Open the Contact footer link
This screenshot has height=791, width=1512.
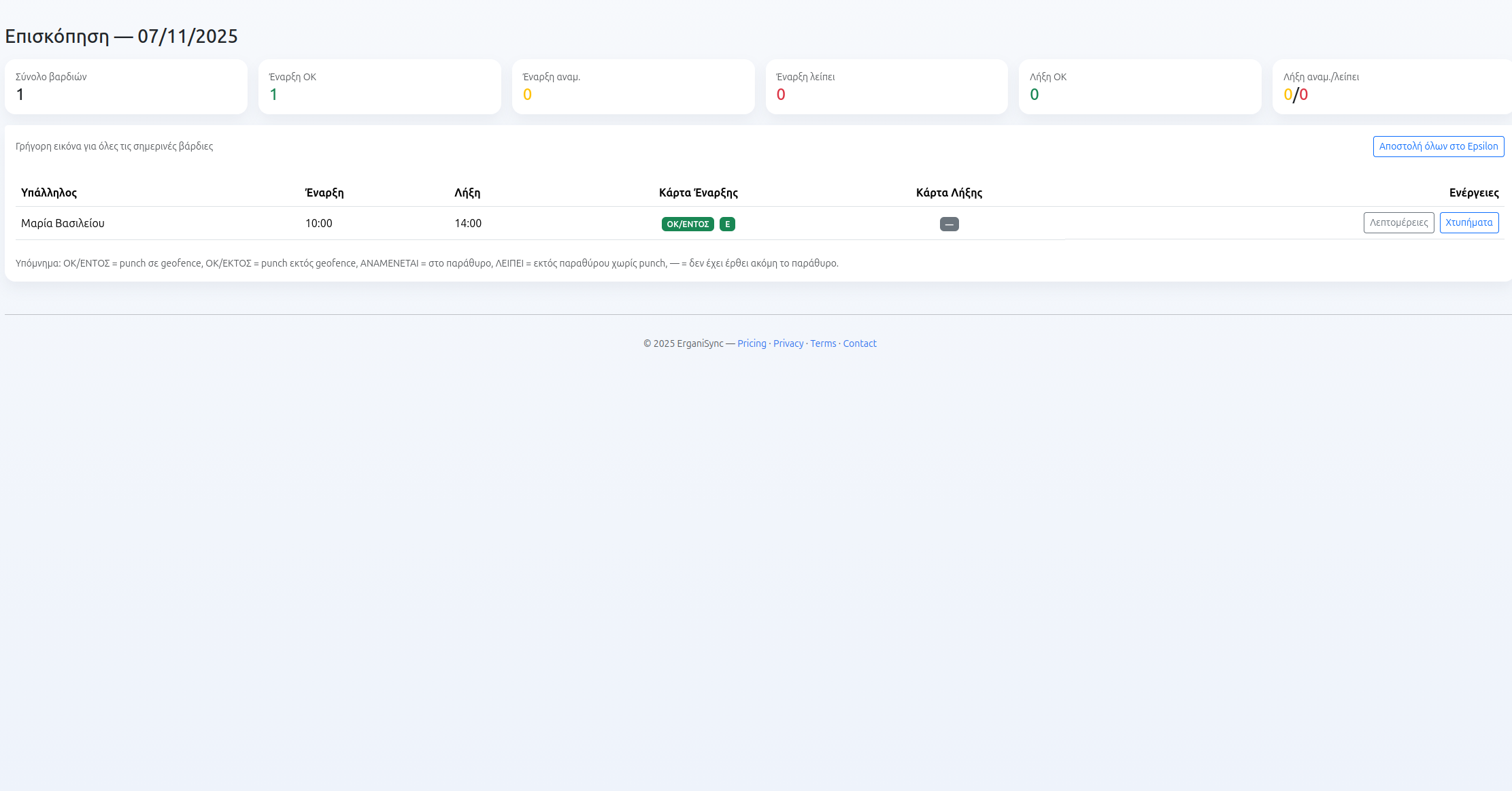pos(860,343)
